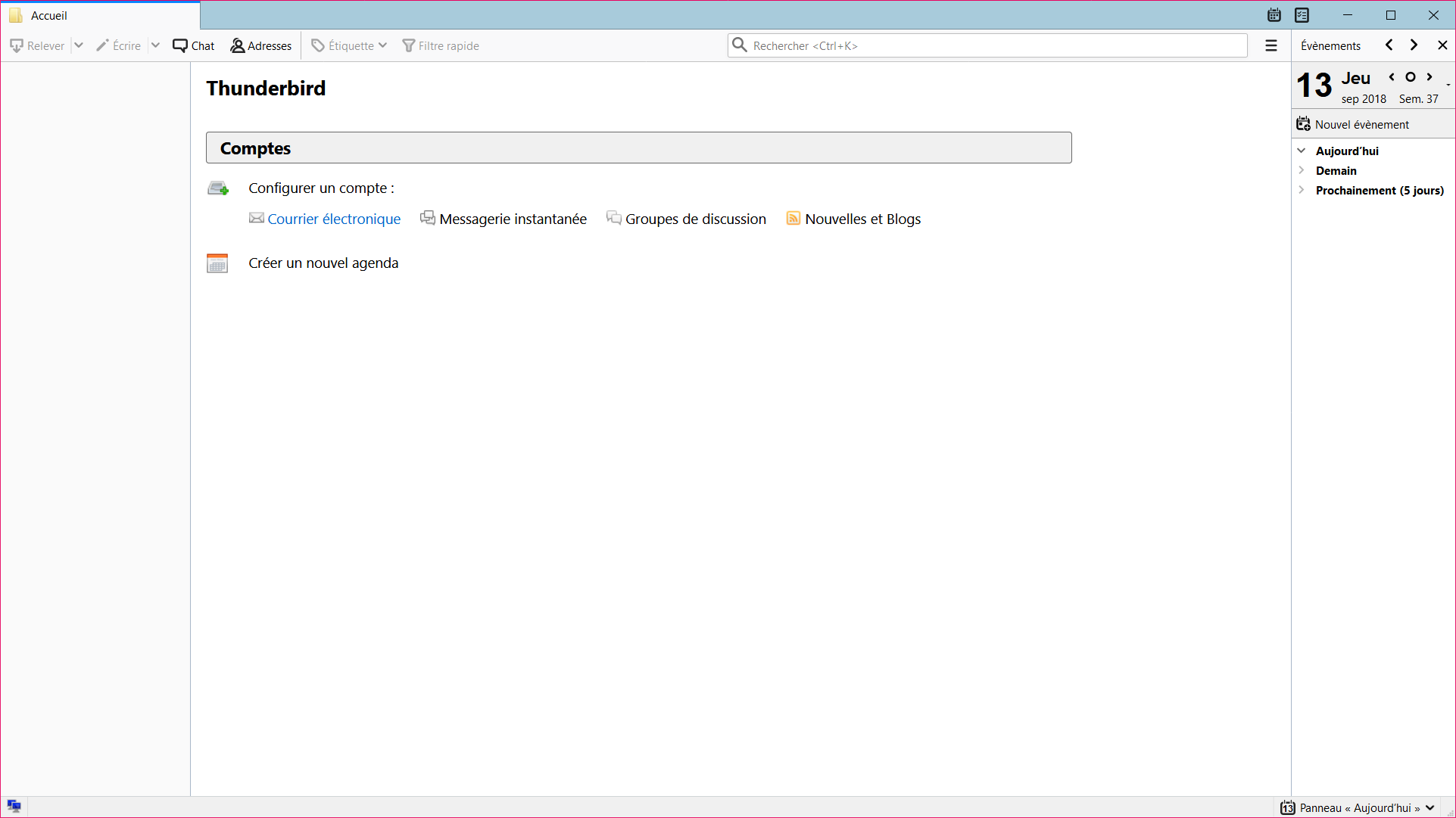Viewport: 1456px width, 818px height.
Task: Open the Adresses address book
Action: [x=261, y=46]
